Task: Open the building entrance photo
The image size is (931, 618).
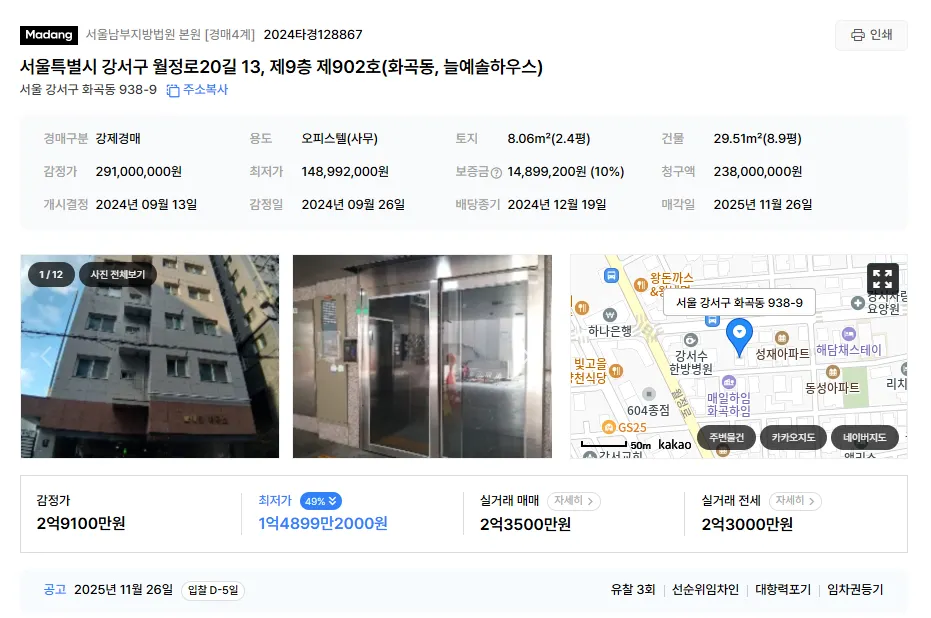Action: pos(422,356)
